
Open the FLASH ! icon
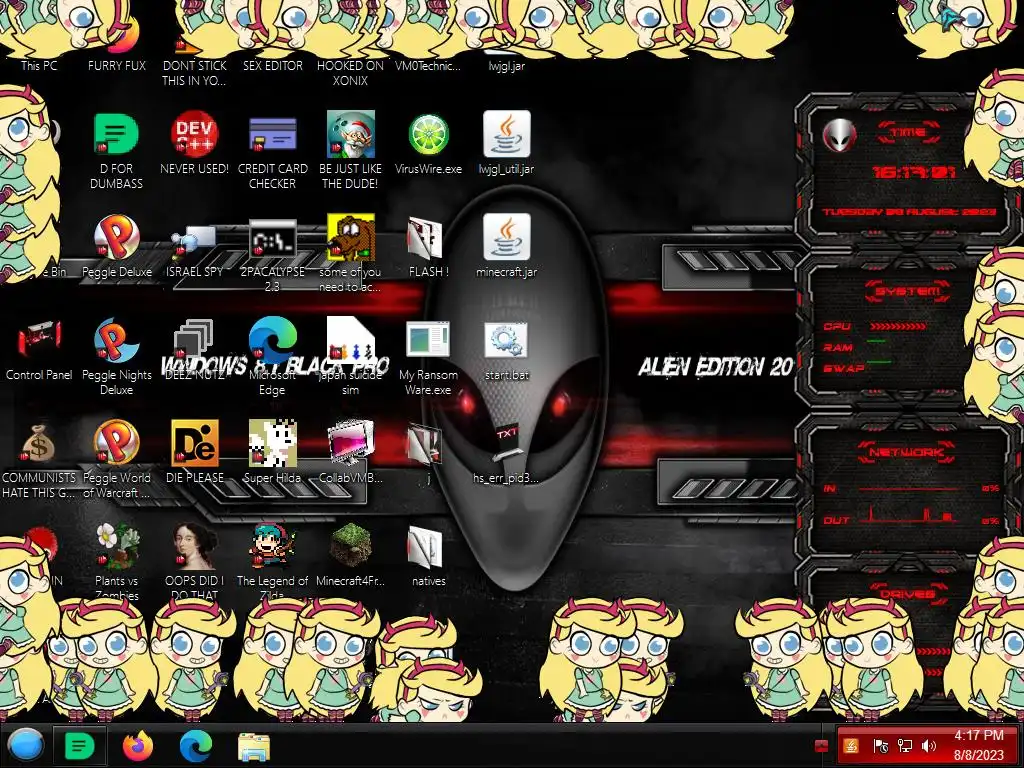425,238
